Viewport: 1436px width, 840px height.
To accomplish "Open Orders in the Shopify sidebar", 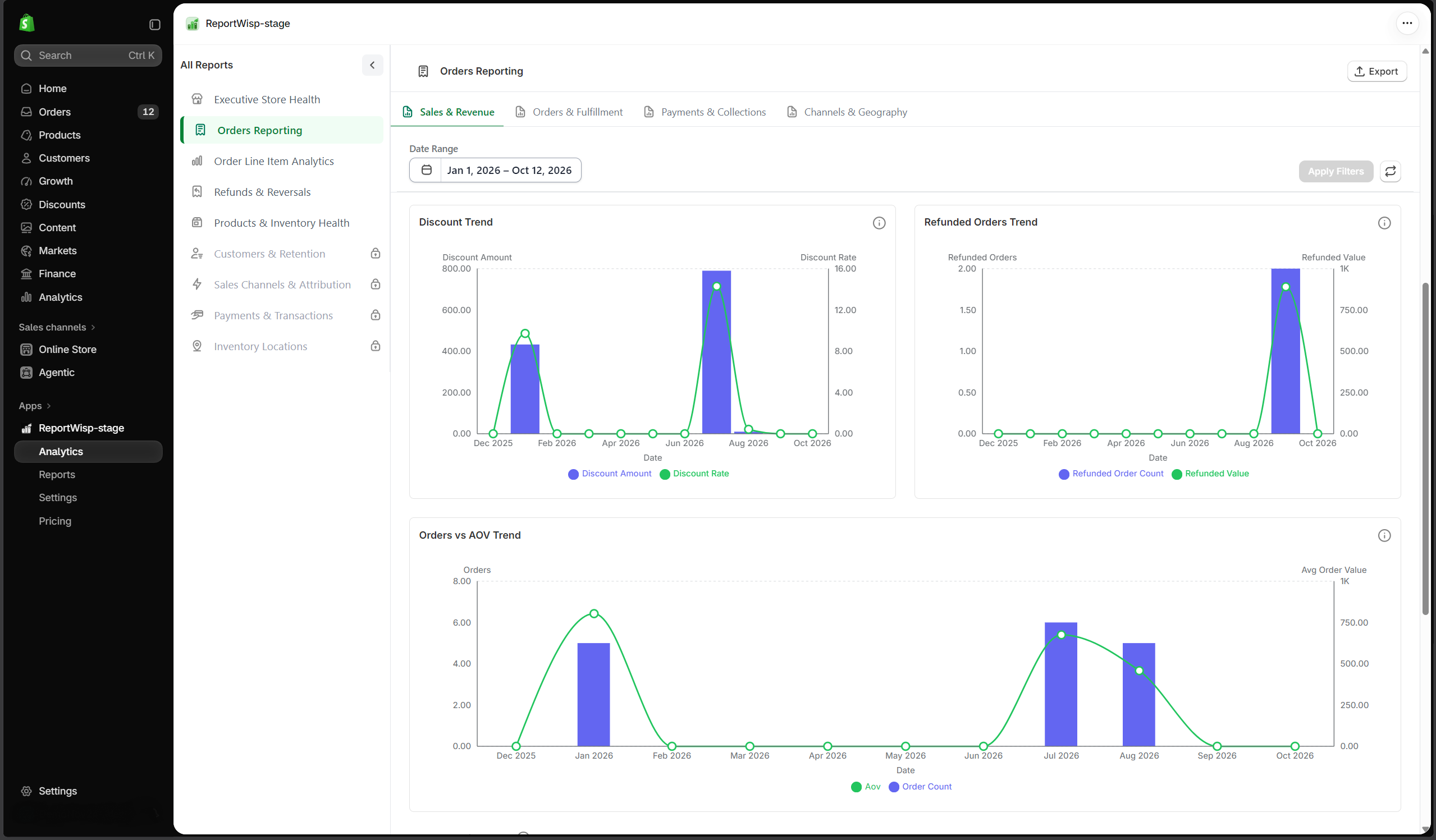I will pyautogui.click(x=88, y=112).
